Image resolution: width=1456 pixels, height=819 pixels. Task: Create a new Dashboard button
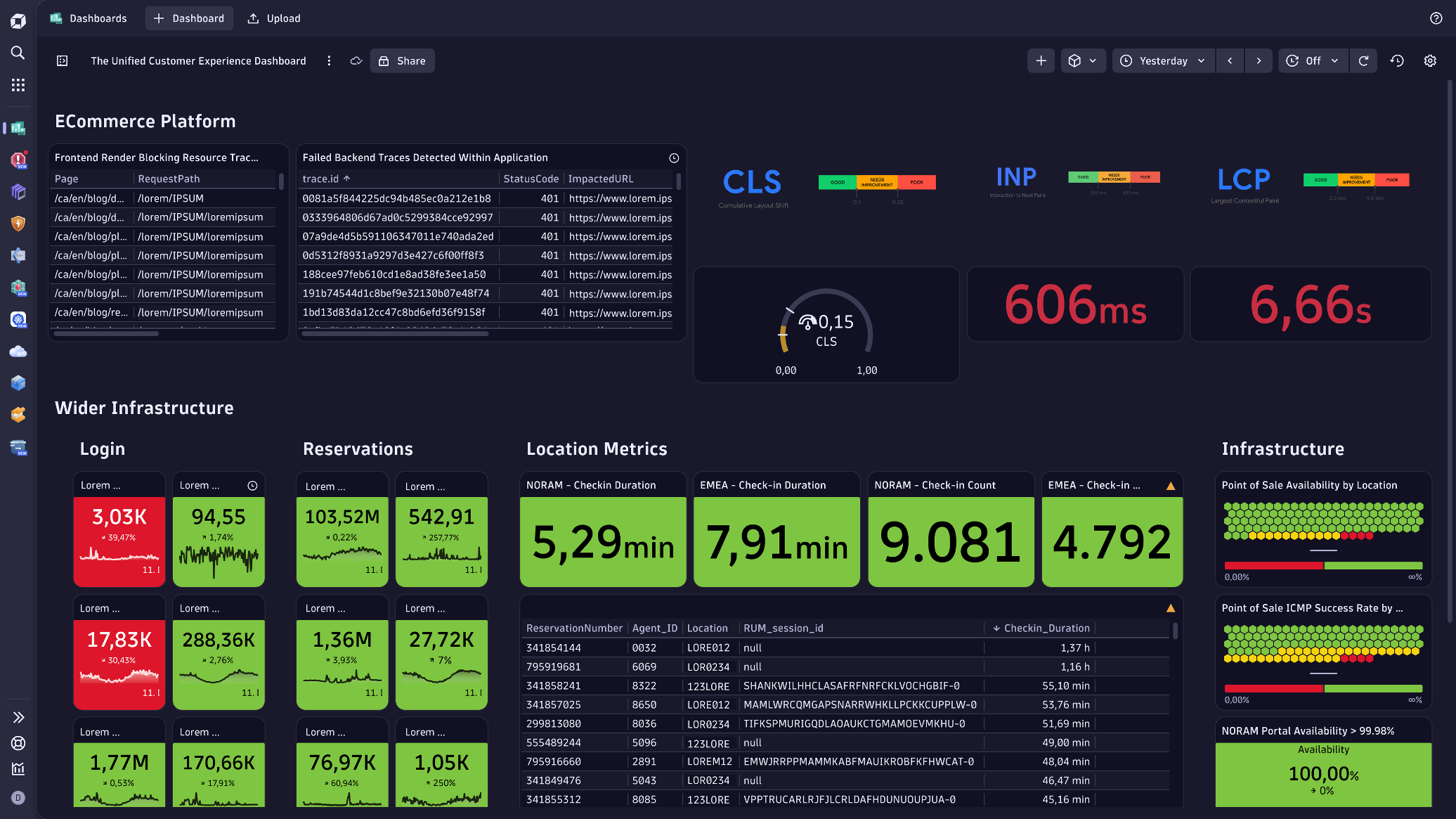tap(189, 18)
